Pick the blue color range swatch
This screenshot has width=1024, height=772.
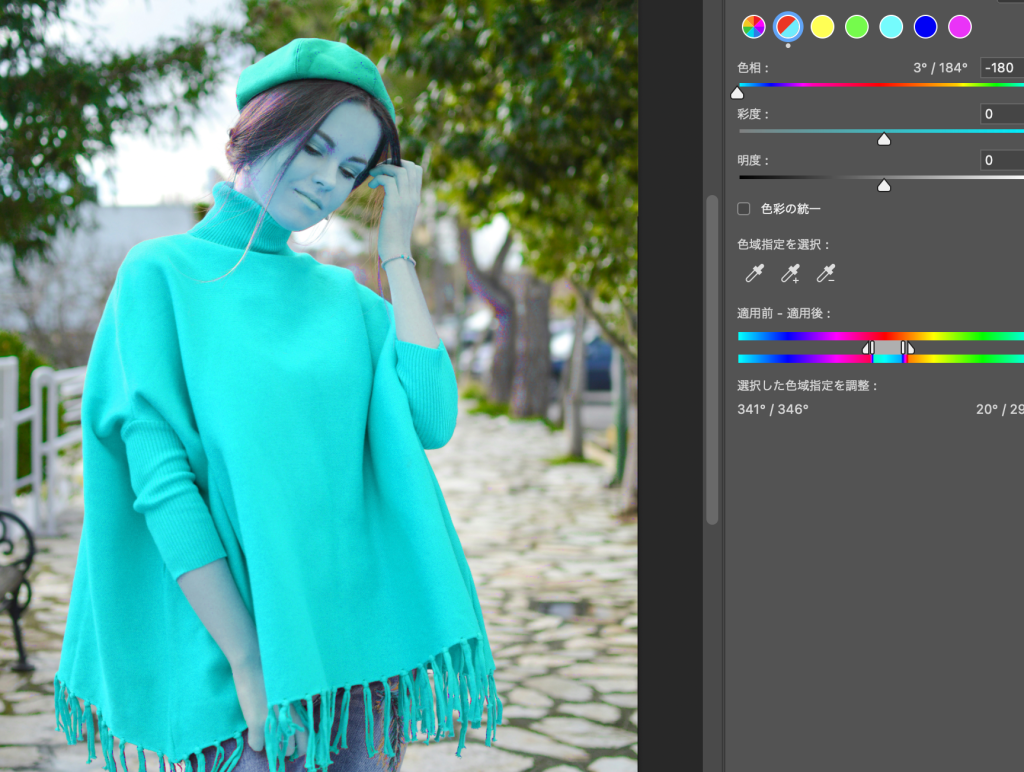pos(925,27)
